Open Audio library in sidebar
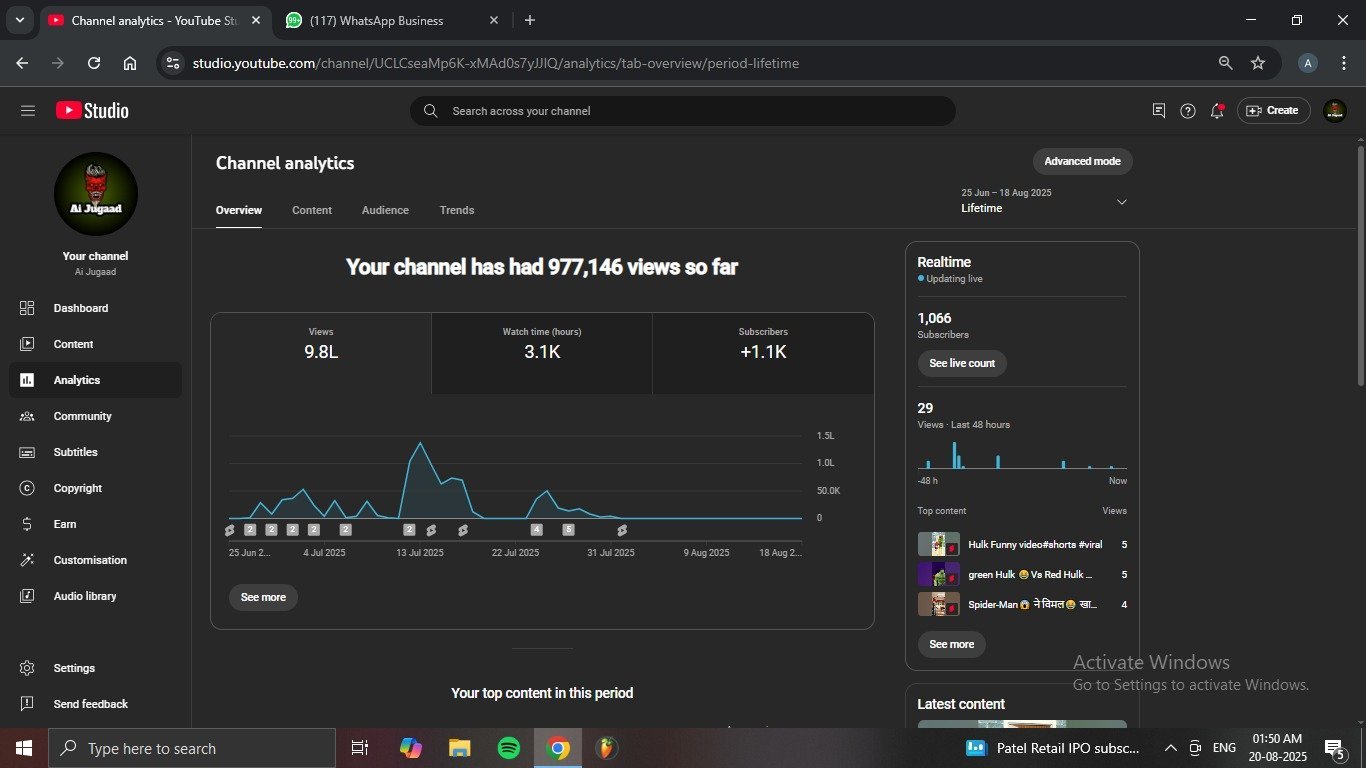This screenshot has width=1366, height=768. click(x=85, y=596)
